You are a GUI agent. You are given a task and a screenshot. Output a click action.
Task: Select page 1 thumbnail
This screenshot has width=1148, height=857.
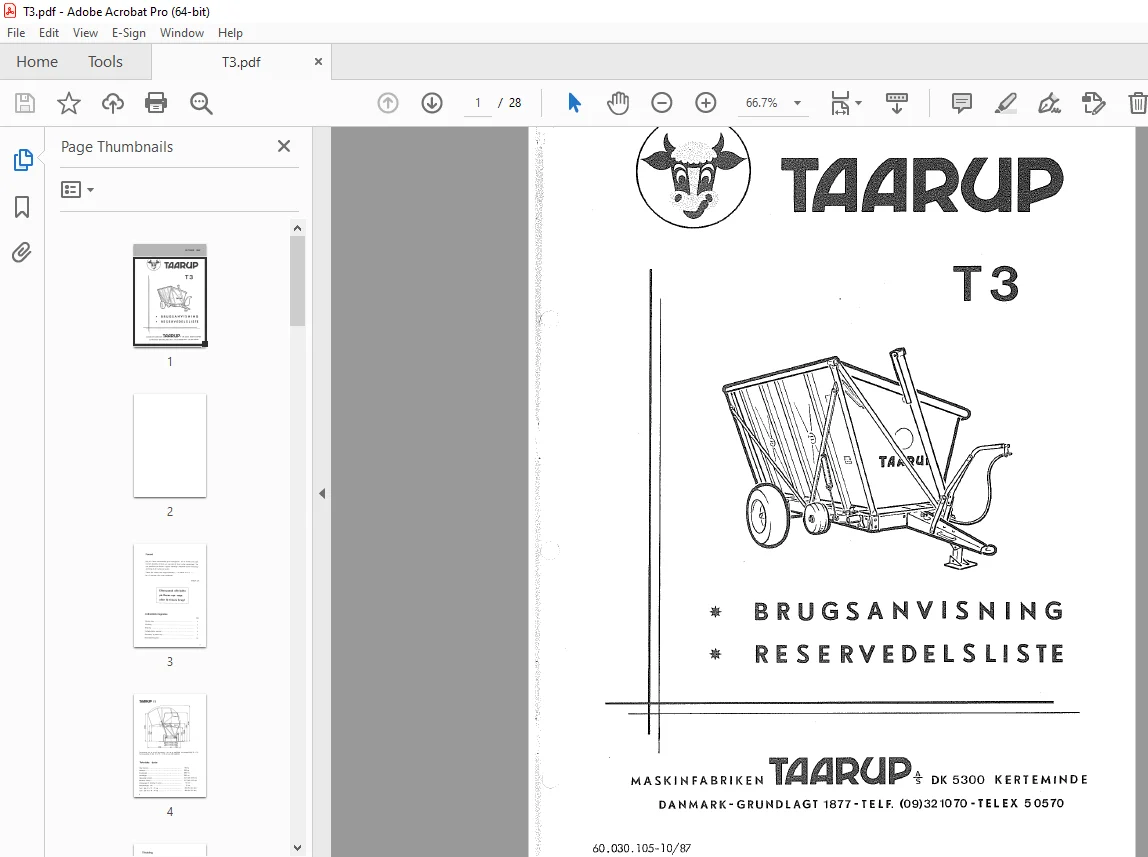(x=170, y=296)
